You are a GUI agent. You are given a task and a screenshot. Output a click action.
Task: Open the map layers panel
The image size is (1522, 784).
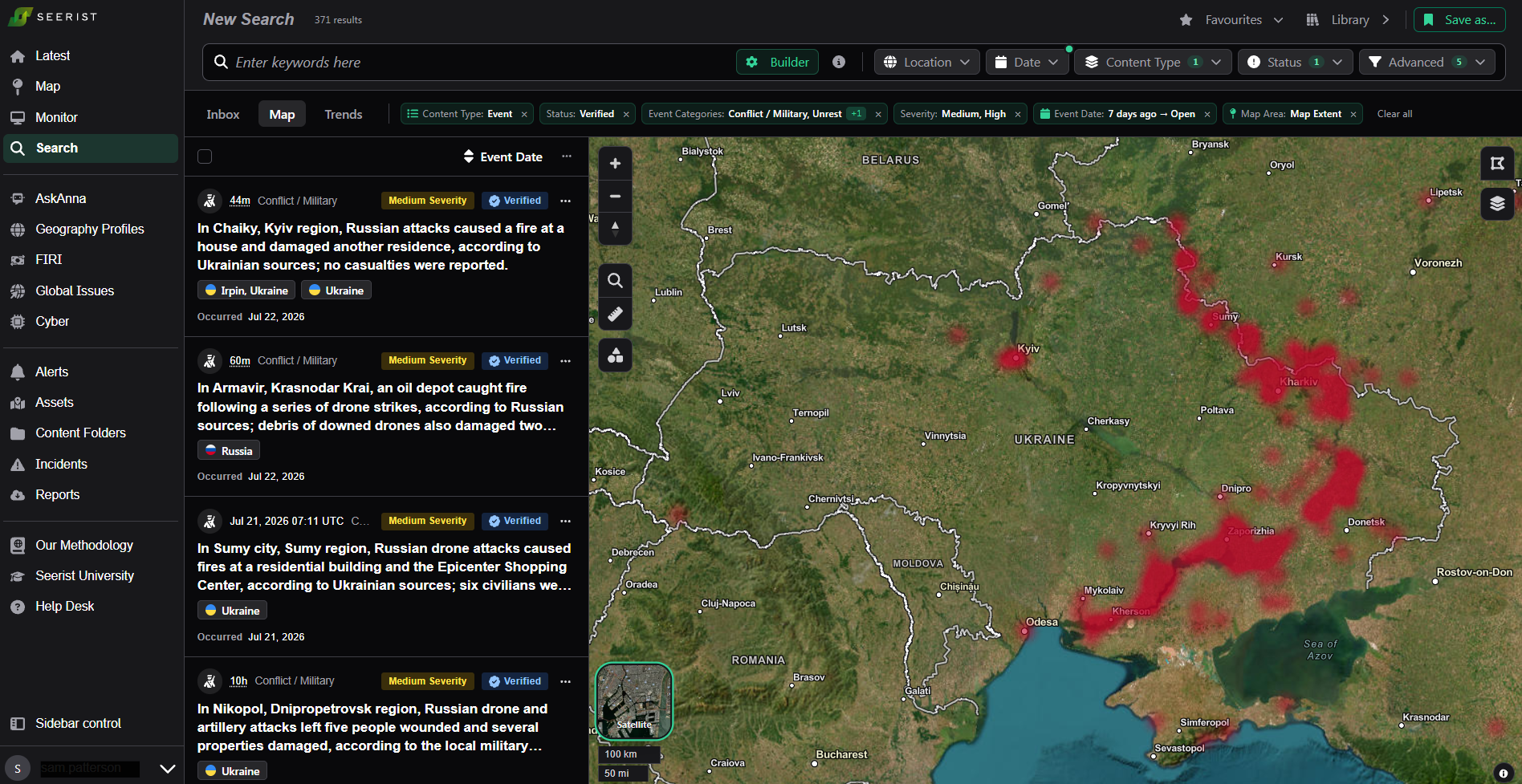[x=1497, y=203]
